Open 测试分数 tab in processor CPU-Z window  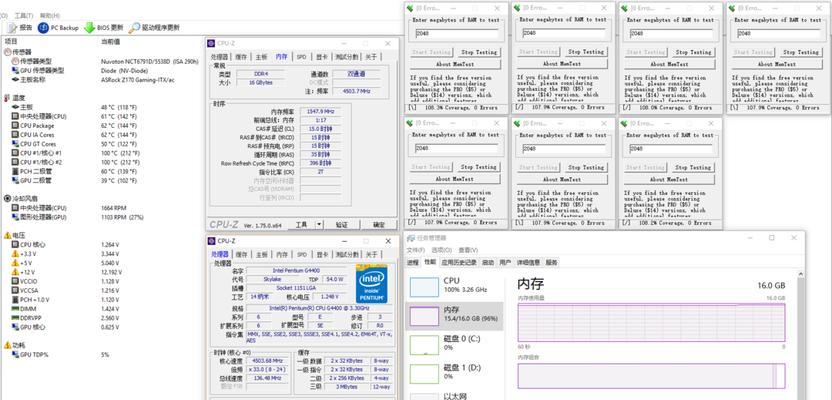click(x=347, y=255)
